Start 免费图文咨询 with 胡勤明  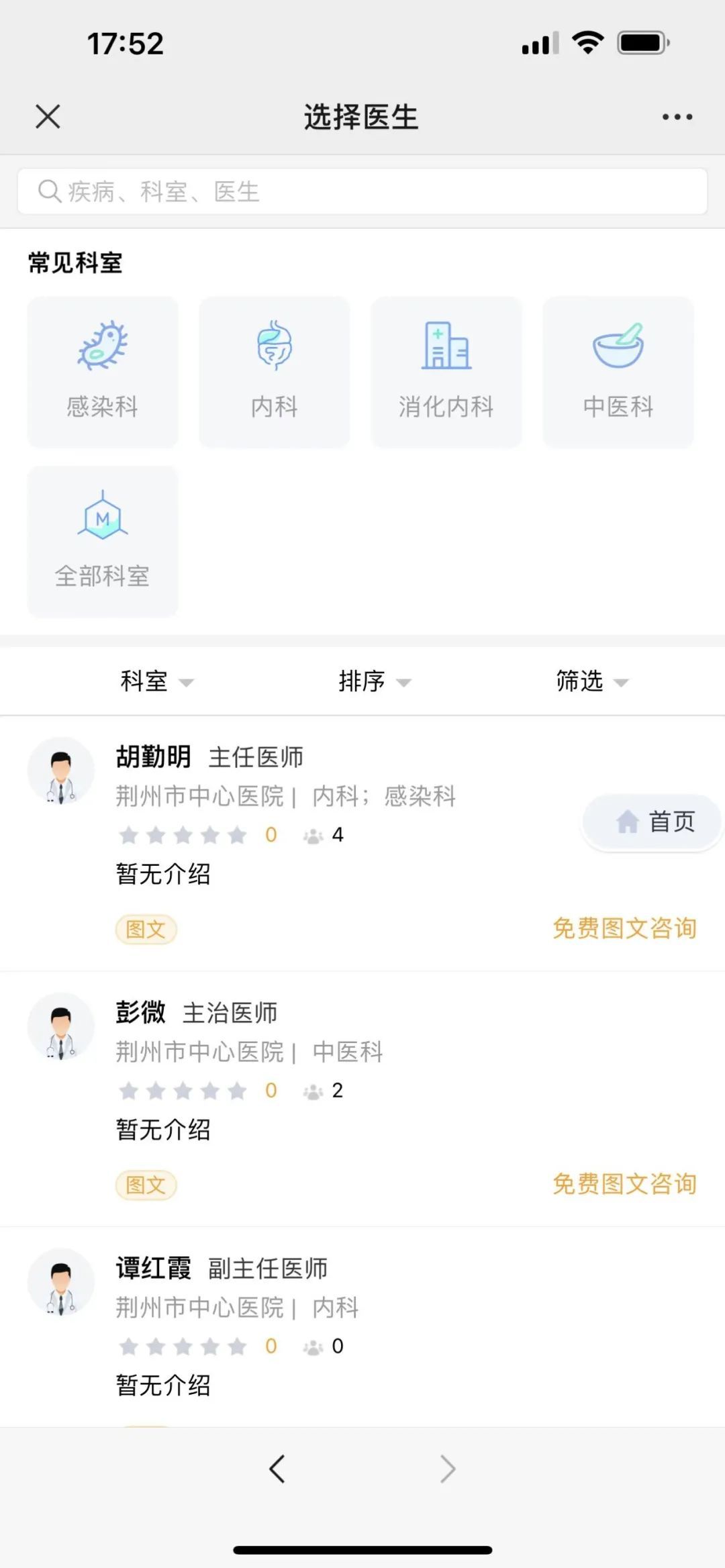click(x=624, y=928)
